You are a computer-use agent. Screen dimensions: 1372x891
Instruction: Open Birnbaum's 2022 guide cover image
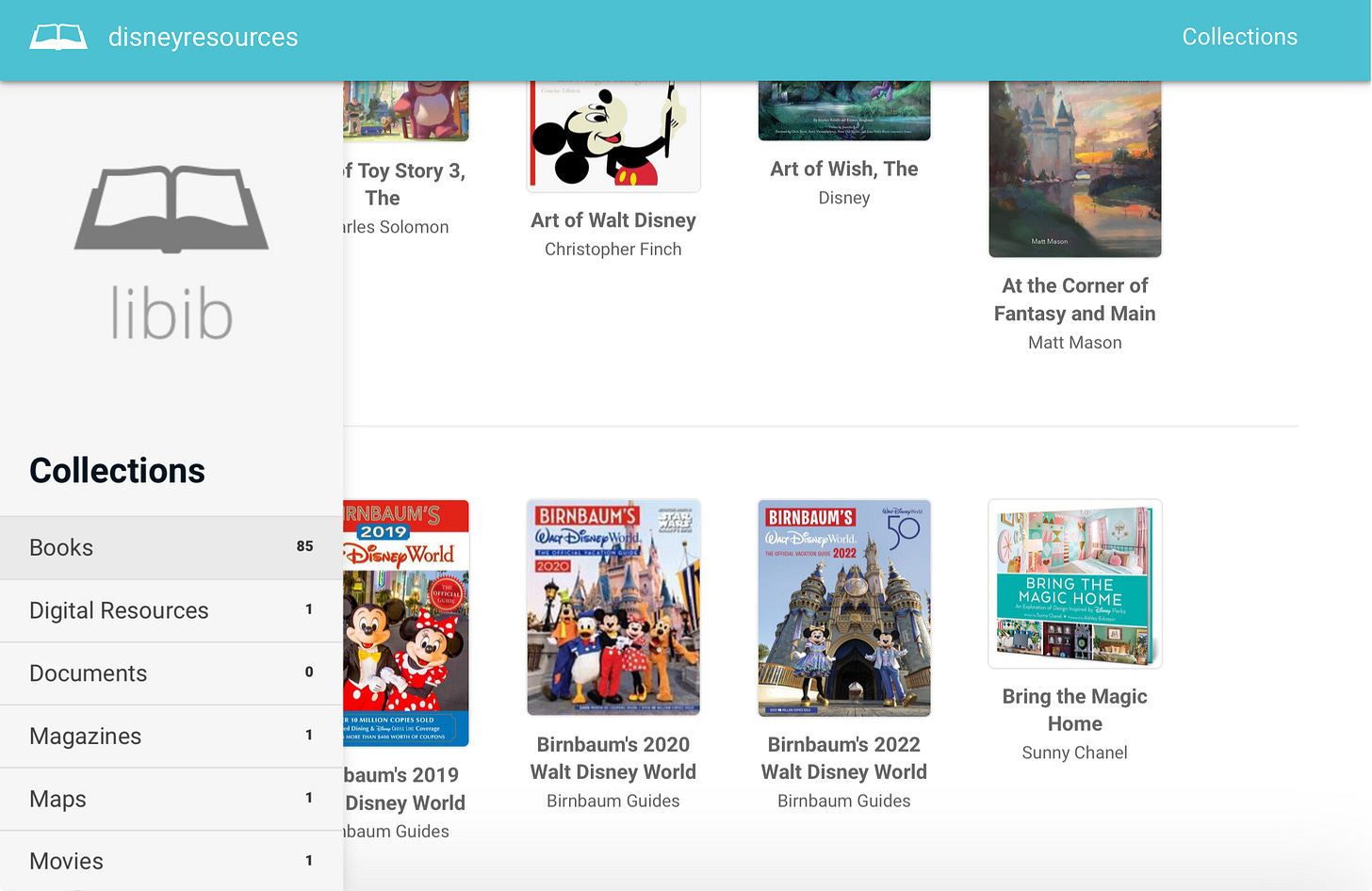click(x=844, y=607)
